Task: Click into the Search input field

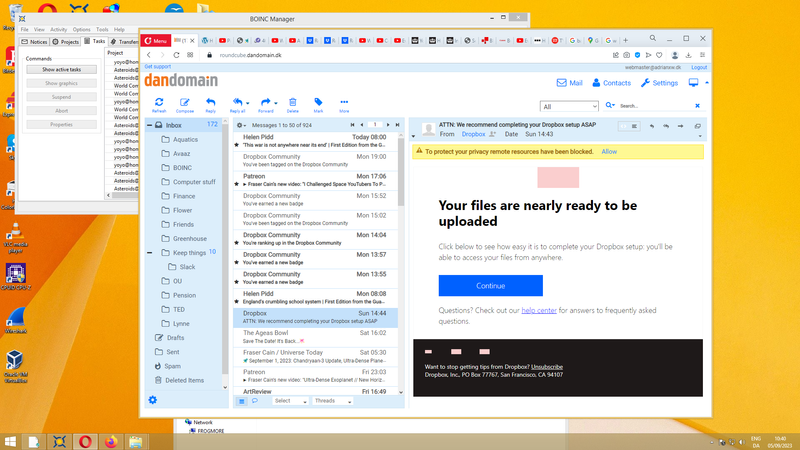Action: 655,106
